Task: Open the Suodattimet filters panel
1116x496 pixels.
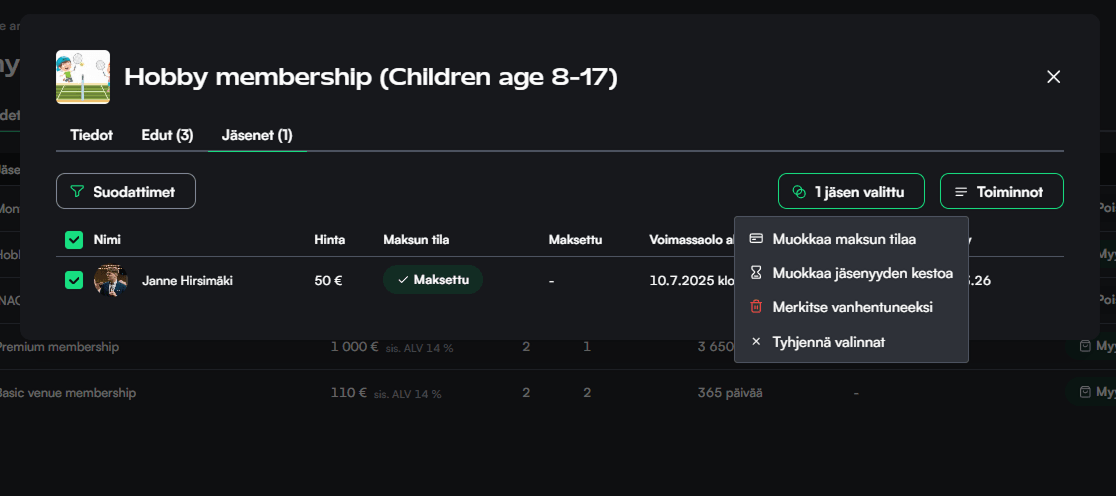Action: [x=126, y=191]
